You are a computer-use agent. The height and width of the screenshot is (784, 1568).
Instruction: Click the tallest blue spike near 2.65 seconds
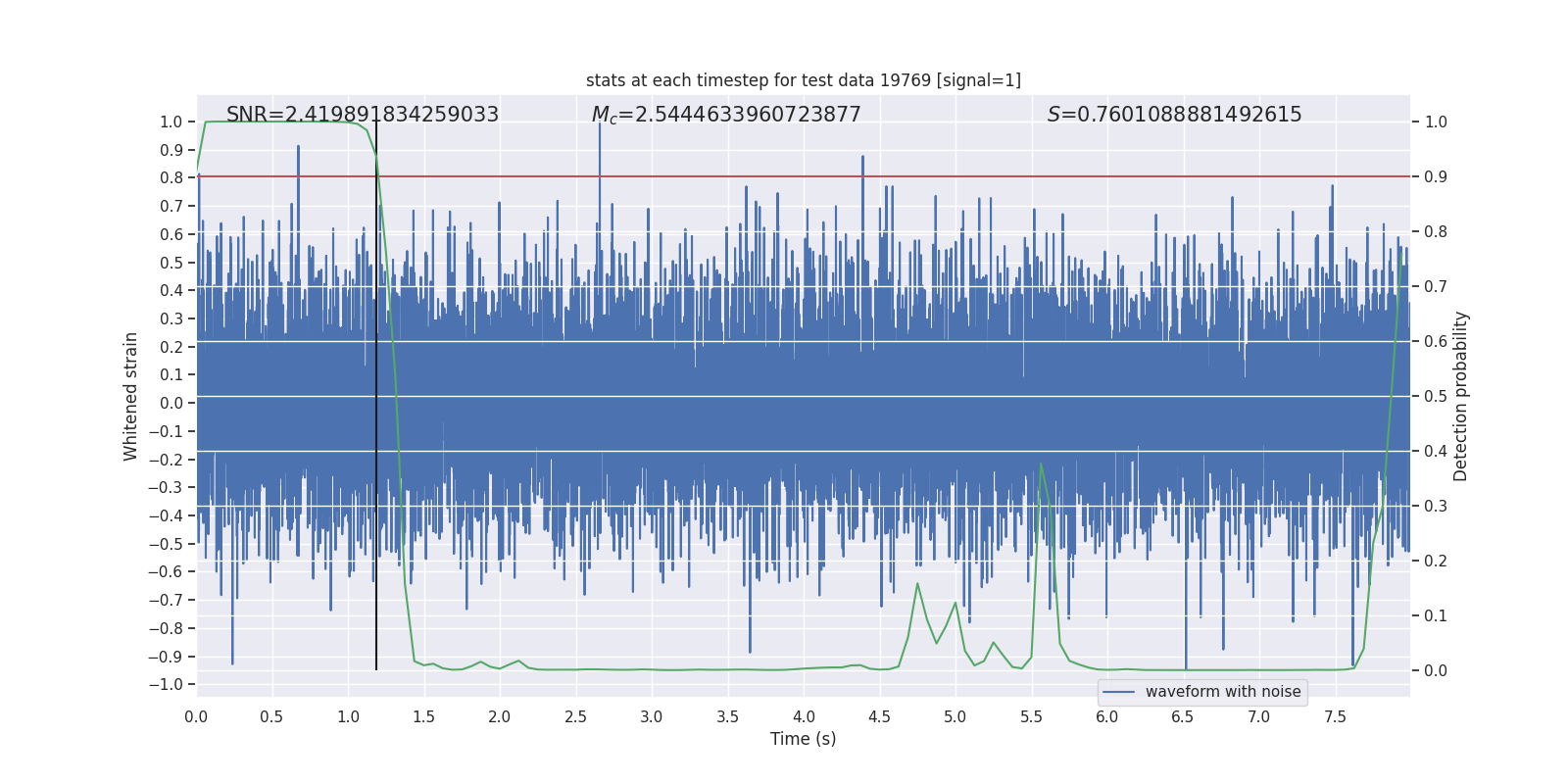[x=600, y=127]
